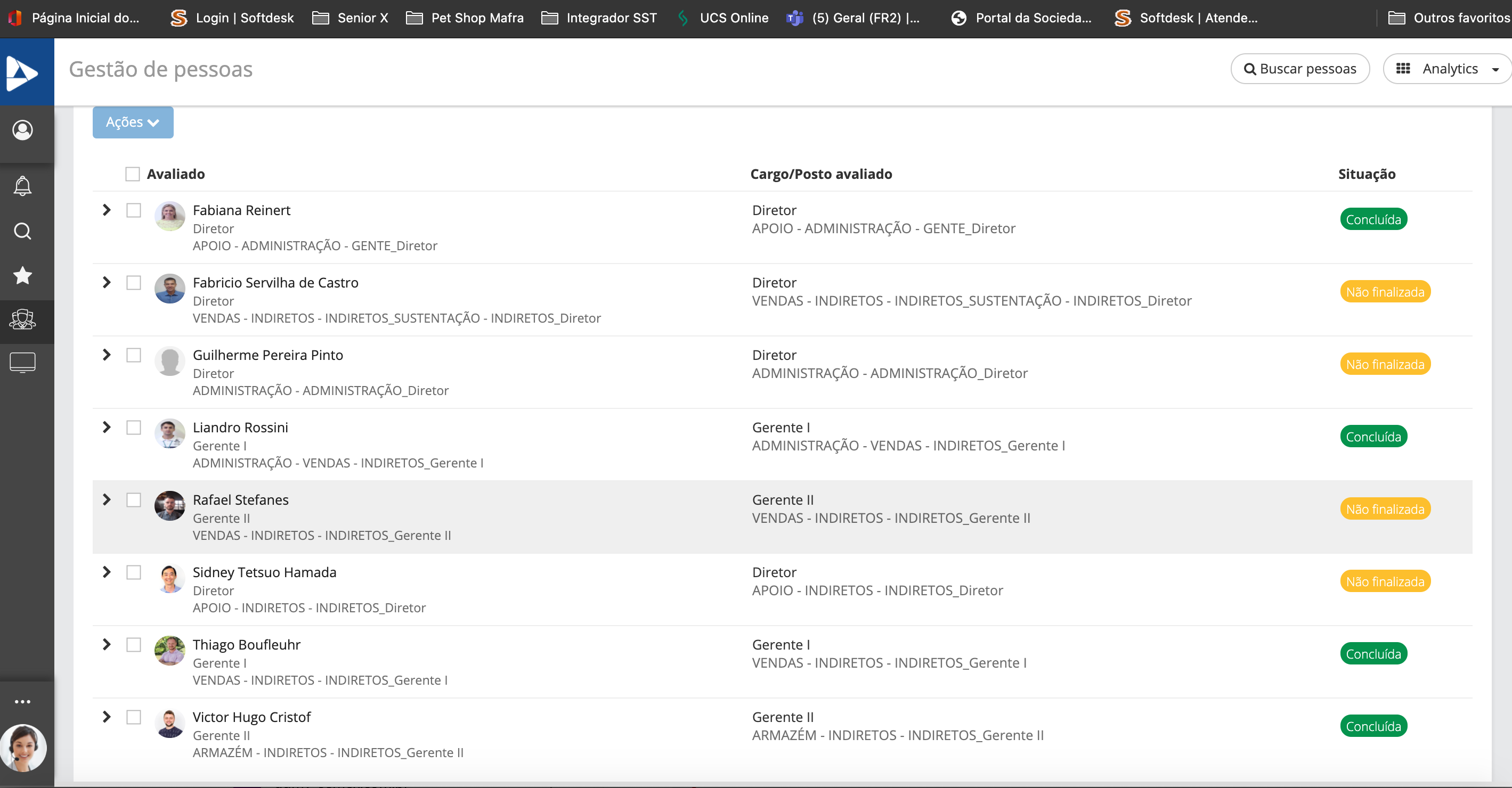Open the Senior X bookmark folder
This screenshot has height=788, width=1512.
351,18
